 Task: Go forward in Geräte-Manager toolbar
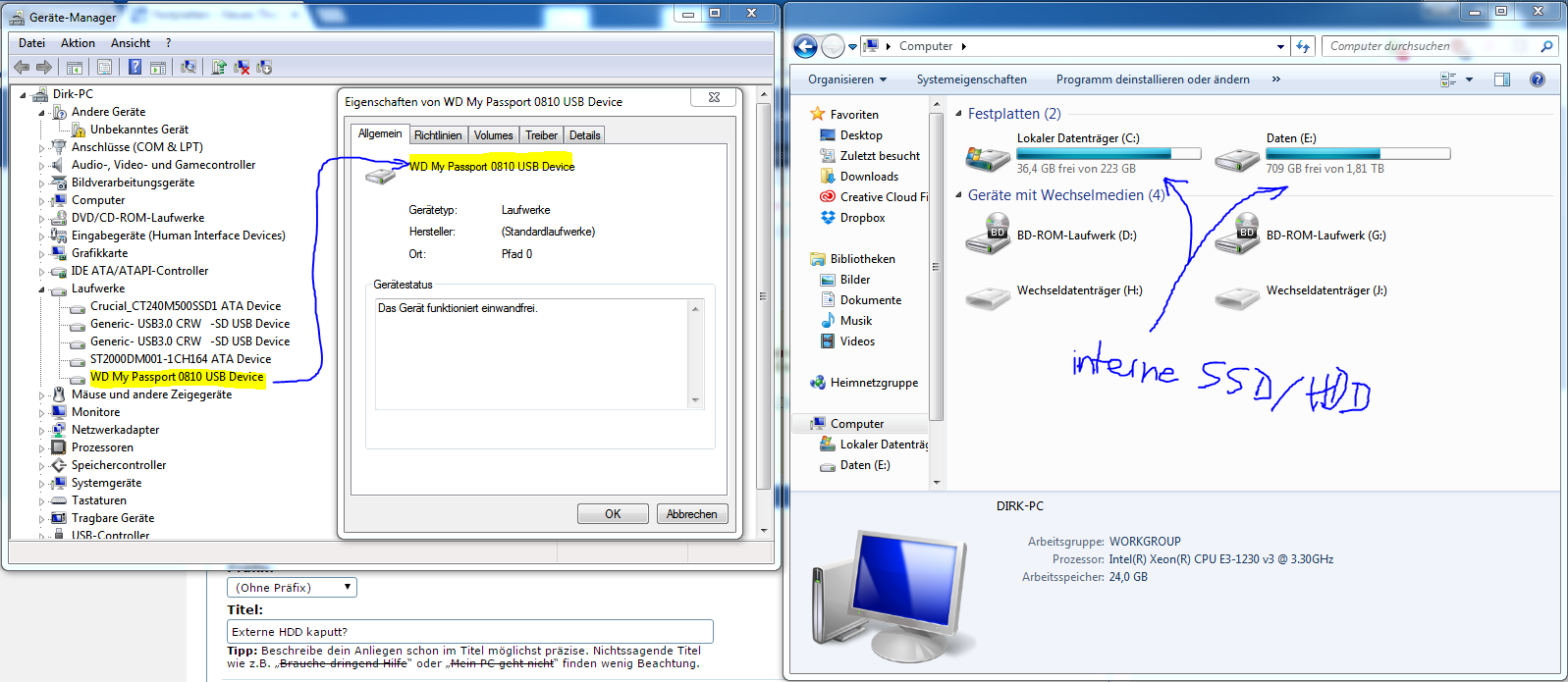[x=44, y=67]
